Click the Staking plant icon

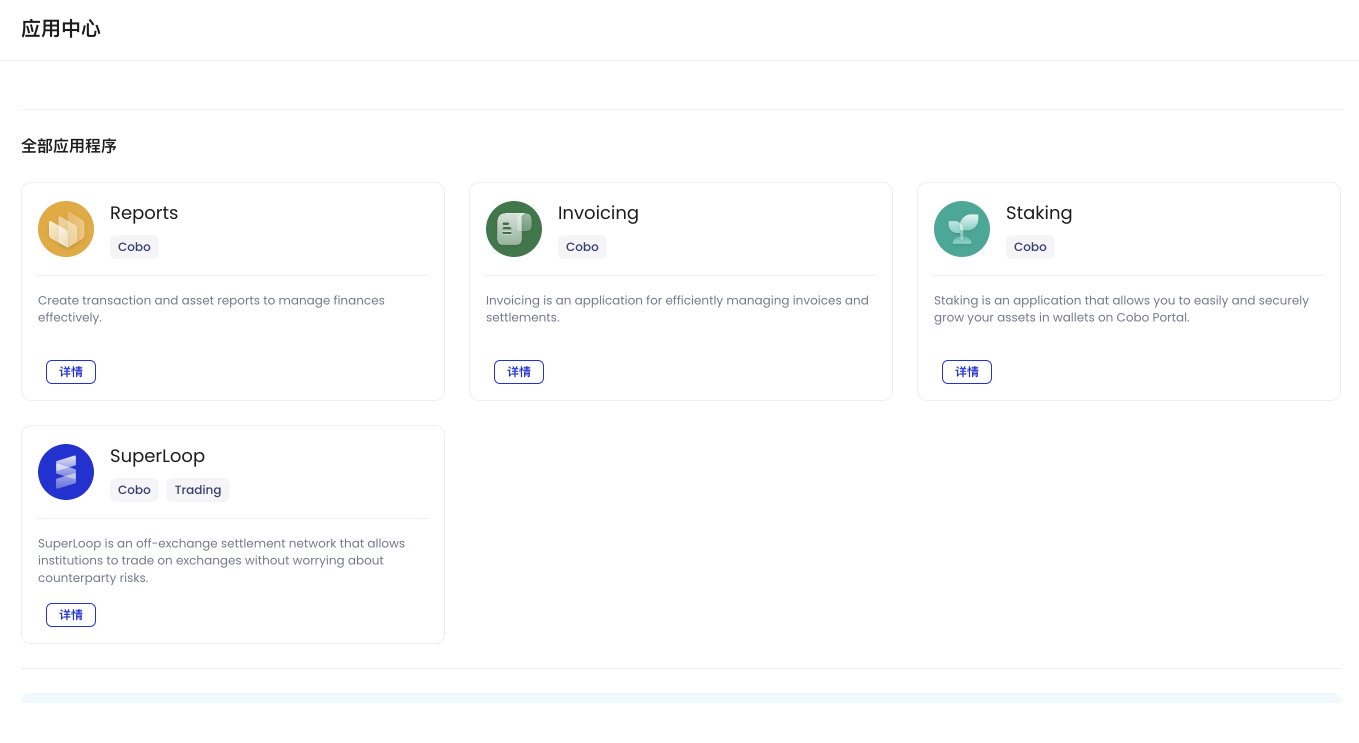tap(962, 229)
